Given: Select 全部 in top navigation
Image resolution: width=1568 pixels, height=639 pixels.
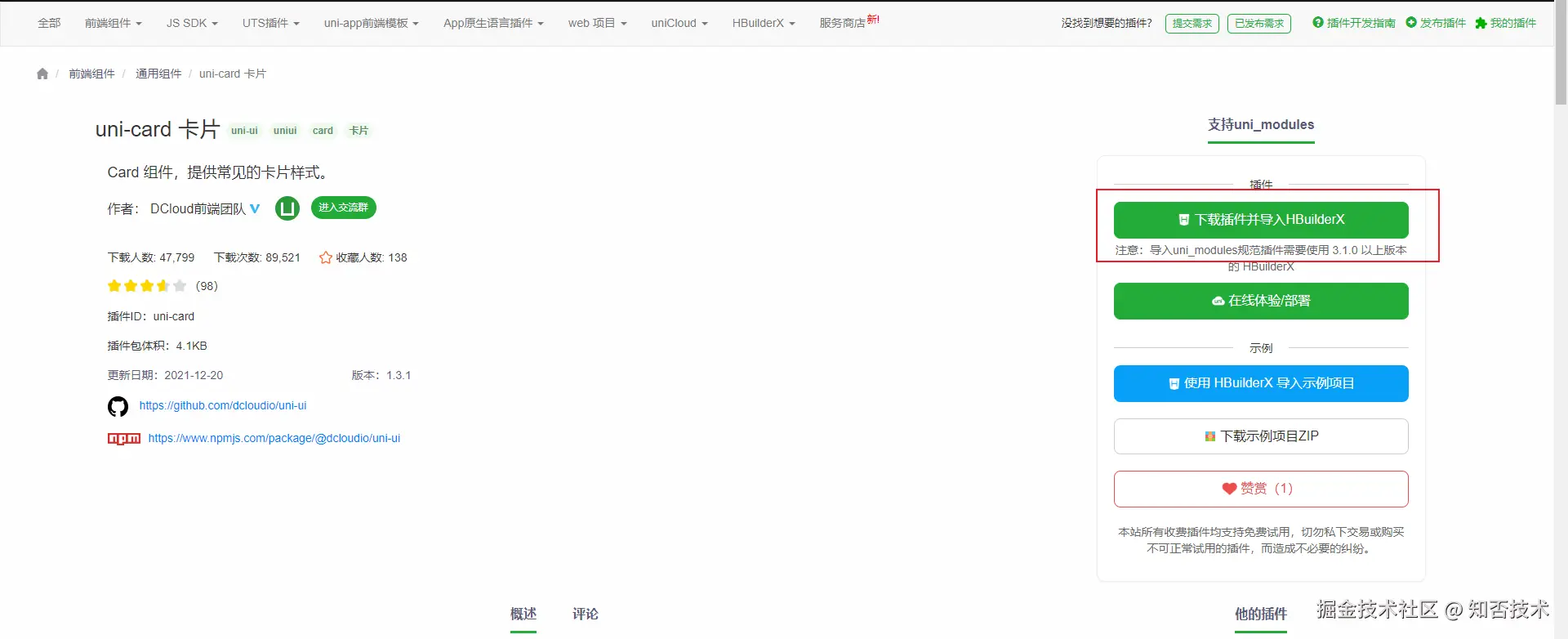Looking at the screenshot, I should (x=49, y=23).
